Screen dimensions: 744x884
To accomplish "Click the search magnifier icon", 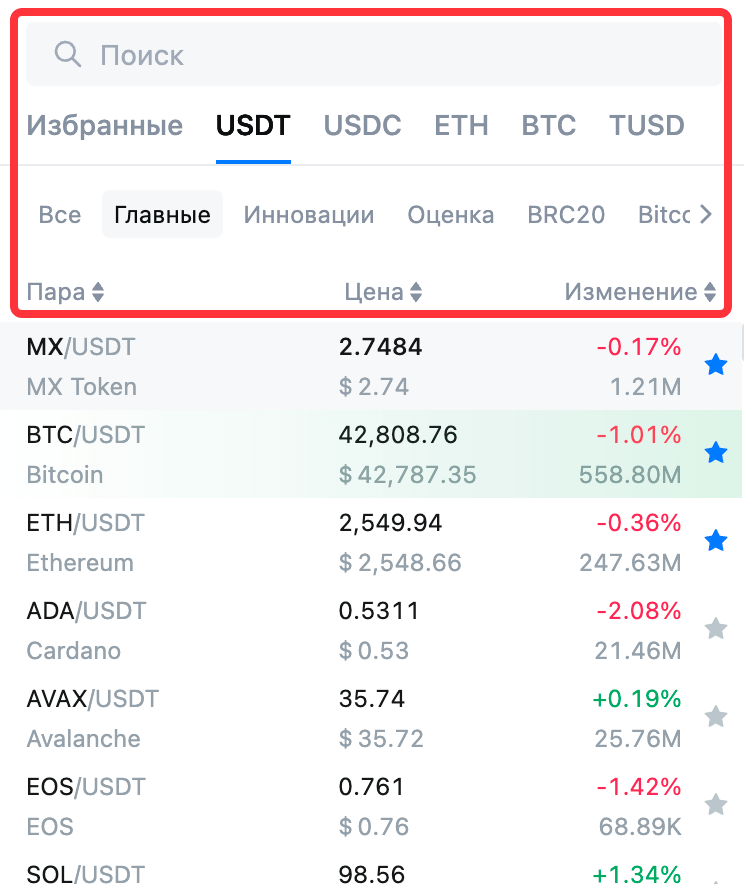I will tap(68, 55).
